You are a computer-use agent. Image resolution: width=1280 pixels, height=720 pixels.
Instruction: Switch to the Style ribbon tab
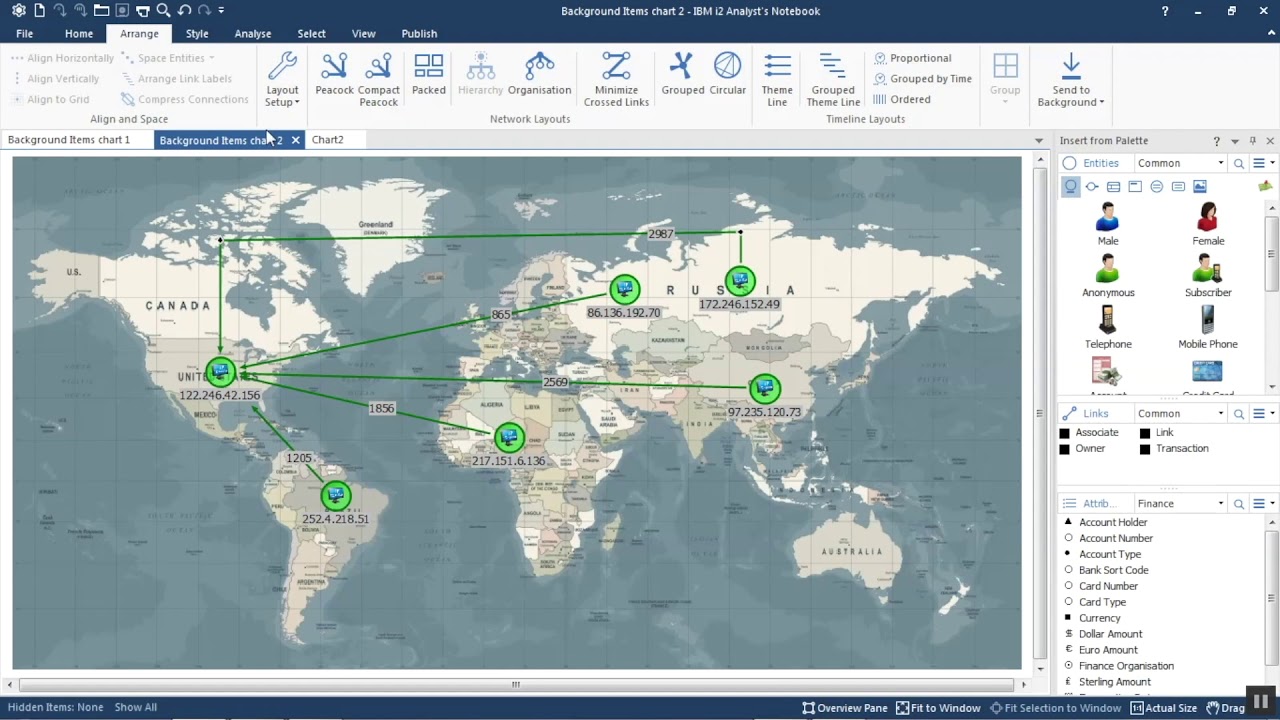click(197, 34)
